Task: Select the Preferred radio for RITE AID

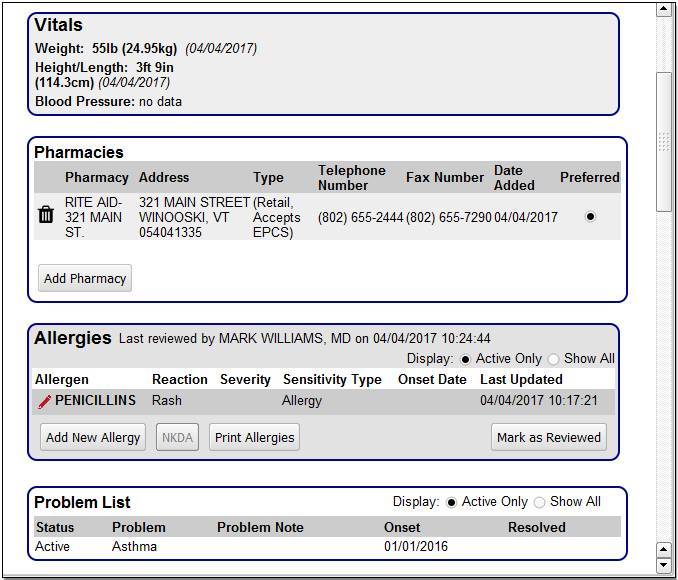Action: pos(590,216)
